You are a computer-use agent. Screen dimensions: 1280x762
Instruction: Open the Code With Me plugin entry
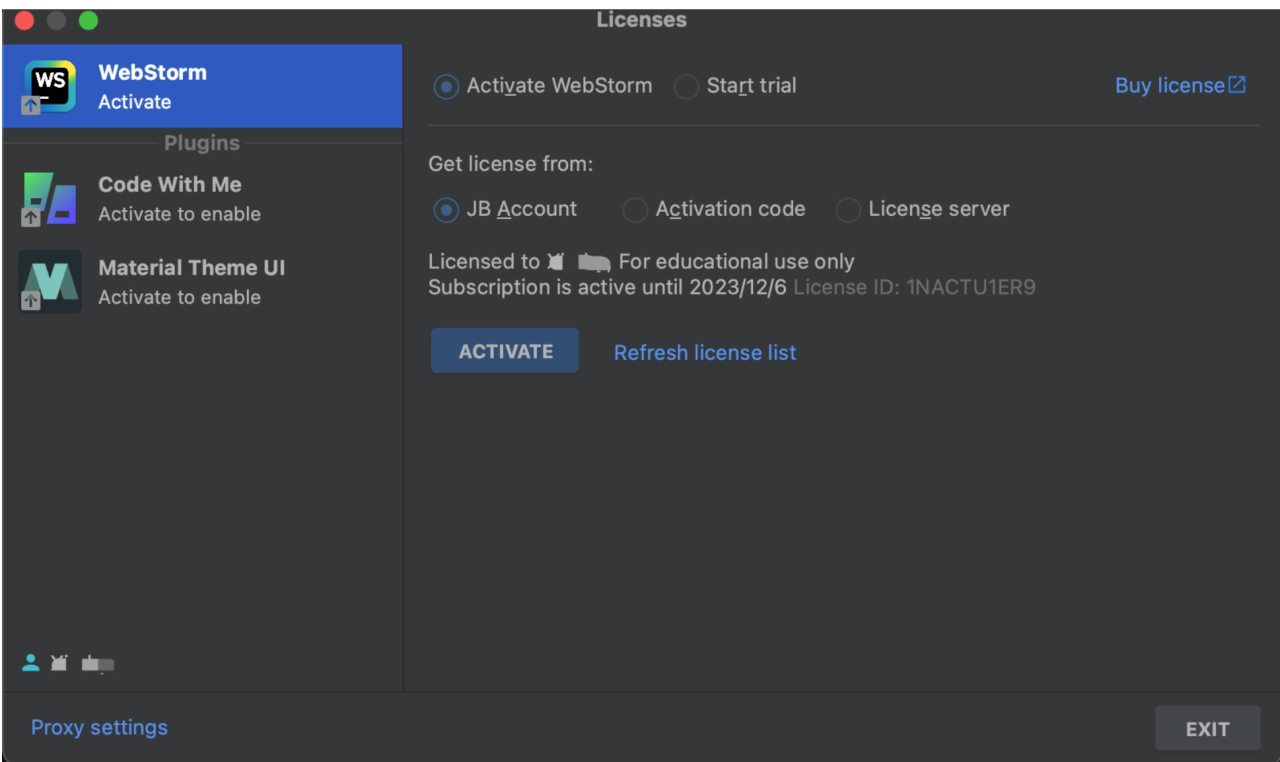tap(202, 198)
